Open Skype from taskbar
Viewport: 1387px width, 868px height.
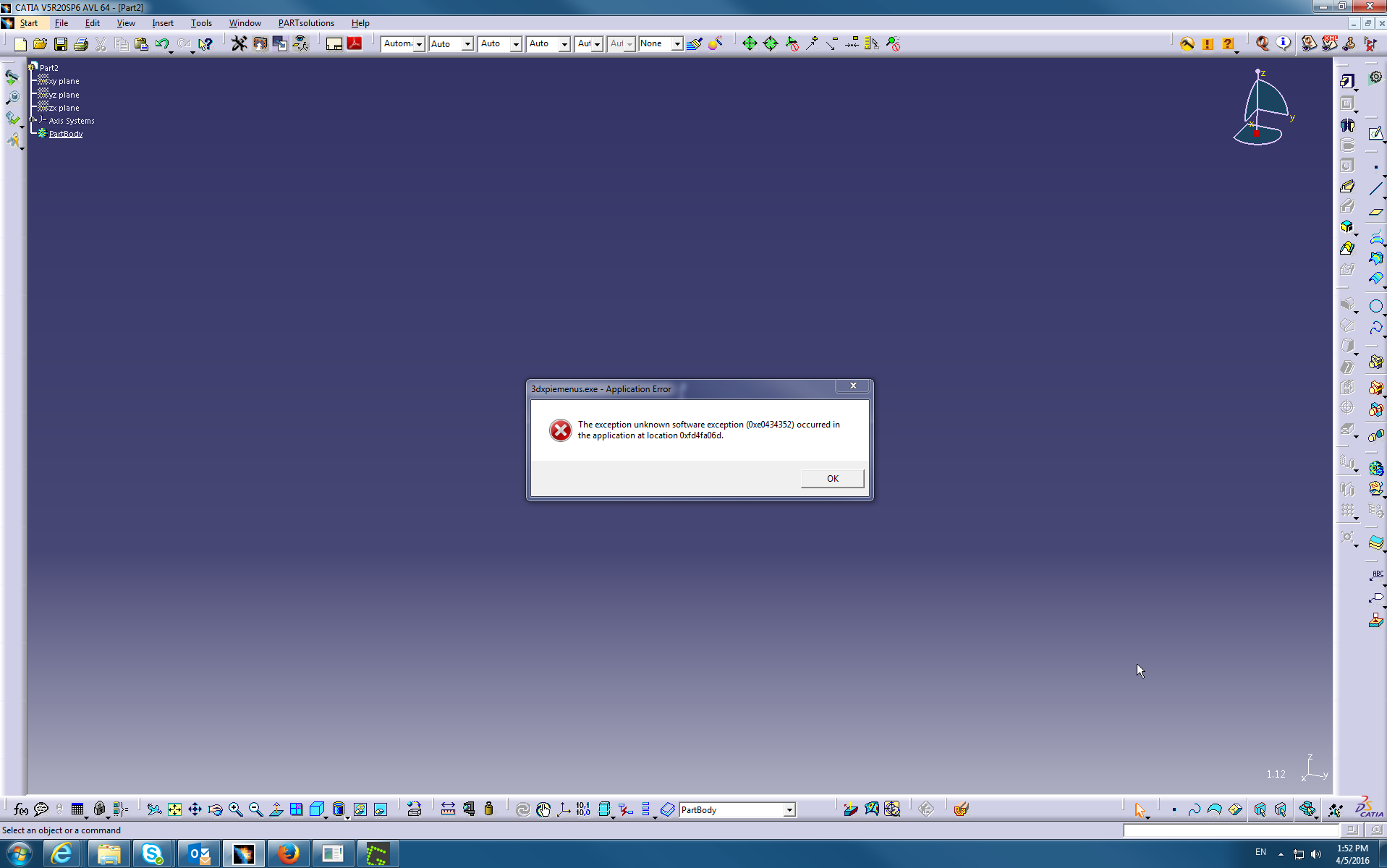coord(152,854)
